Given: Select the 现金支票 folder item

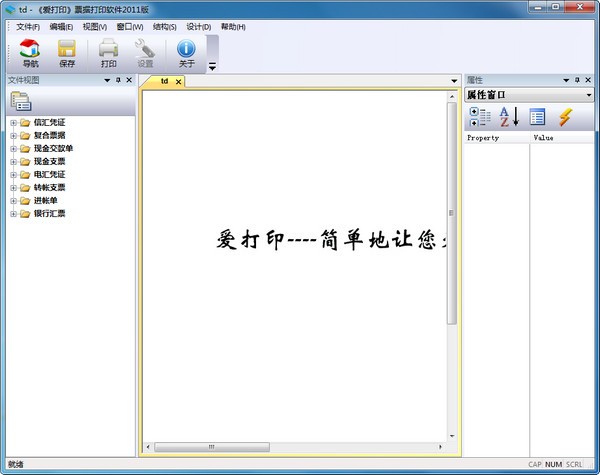Looking at the screenshot, I should 49,162.
